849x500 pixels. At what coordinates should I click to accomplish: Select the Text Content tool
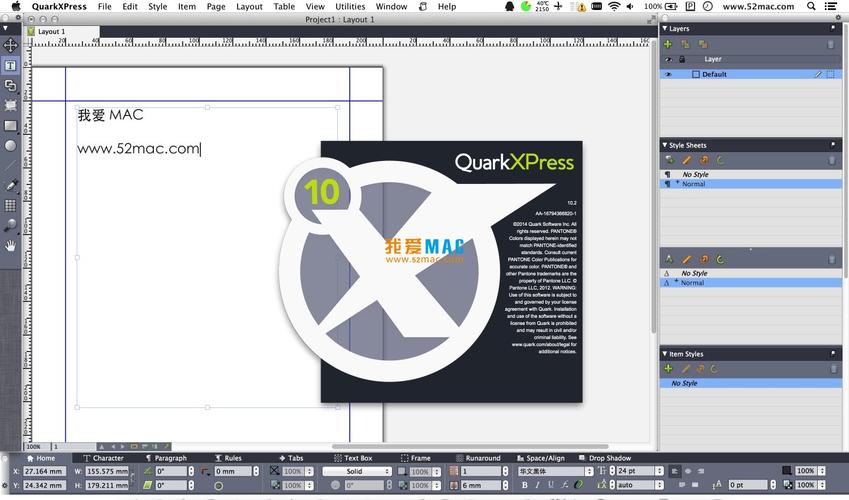[x=10, y=66]
